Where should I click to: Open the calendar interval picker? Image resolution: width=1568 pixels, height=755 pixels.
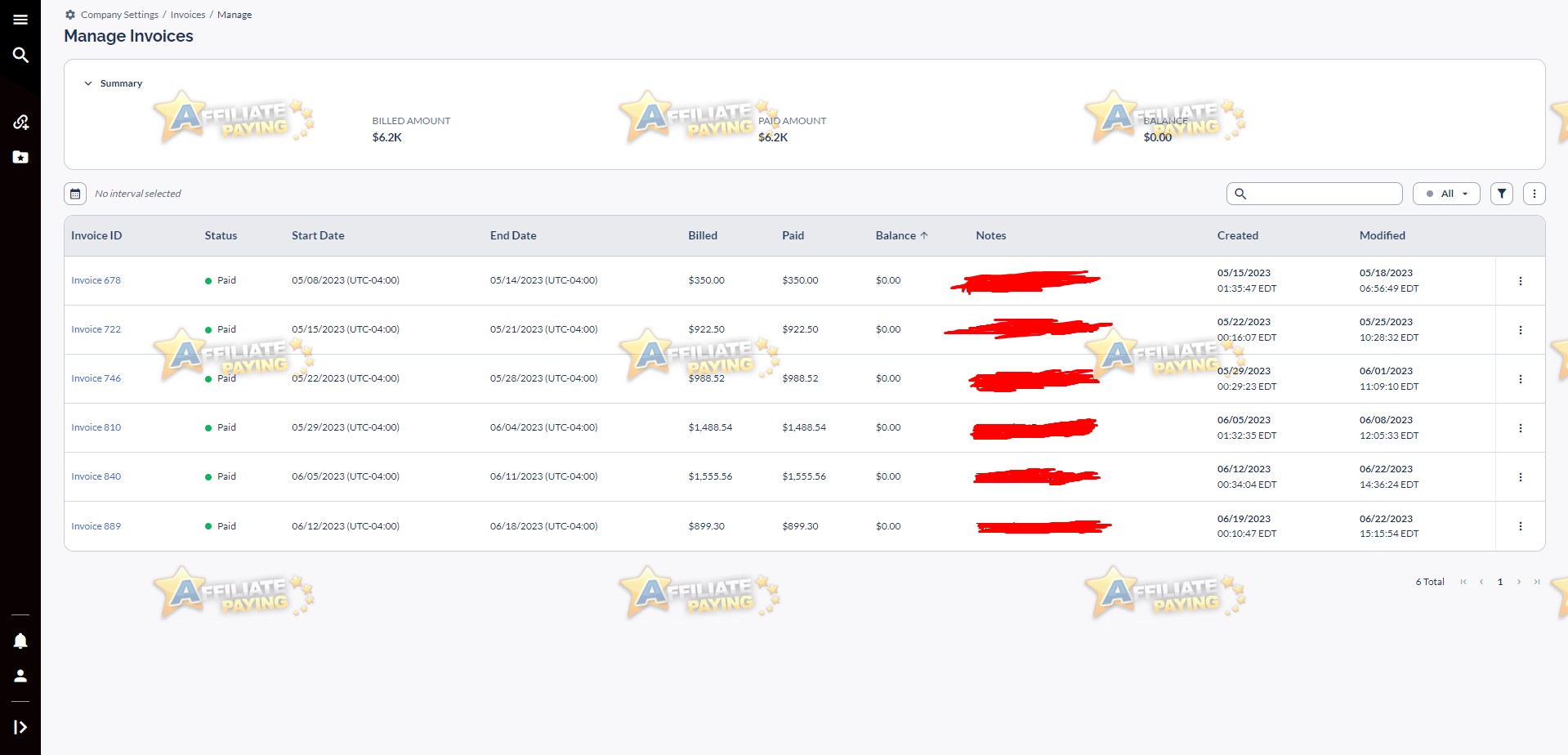coord(75,194)
